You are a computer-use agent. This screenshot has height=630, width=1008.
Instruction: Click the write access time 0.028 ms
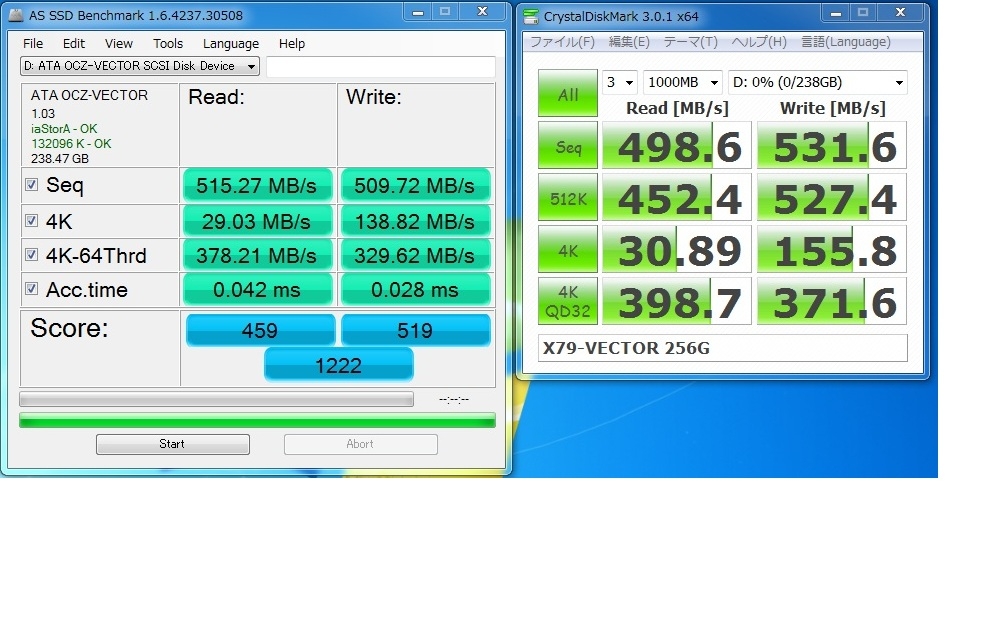point(415,289)
